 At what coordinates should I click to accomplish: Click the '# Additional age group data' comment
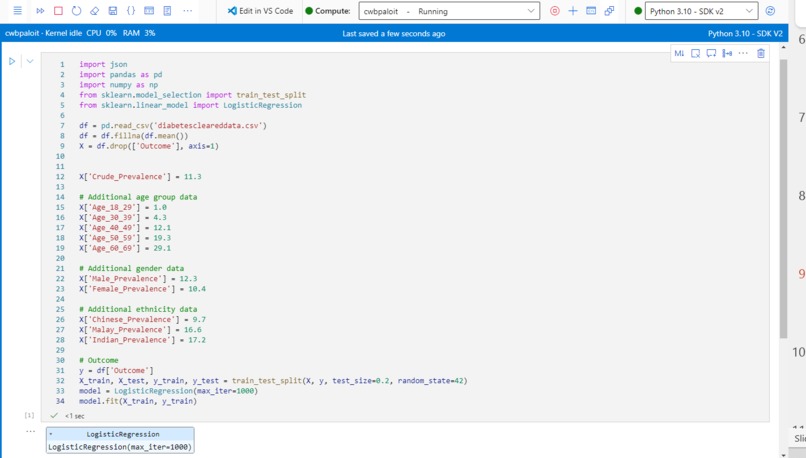pos(138,197)
